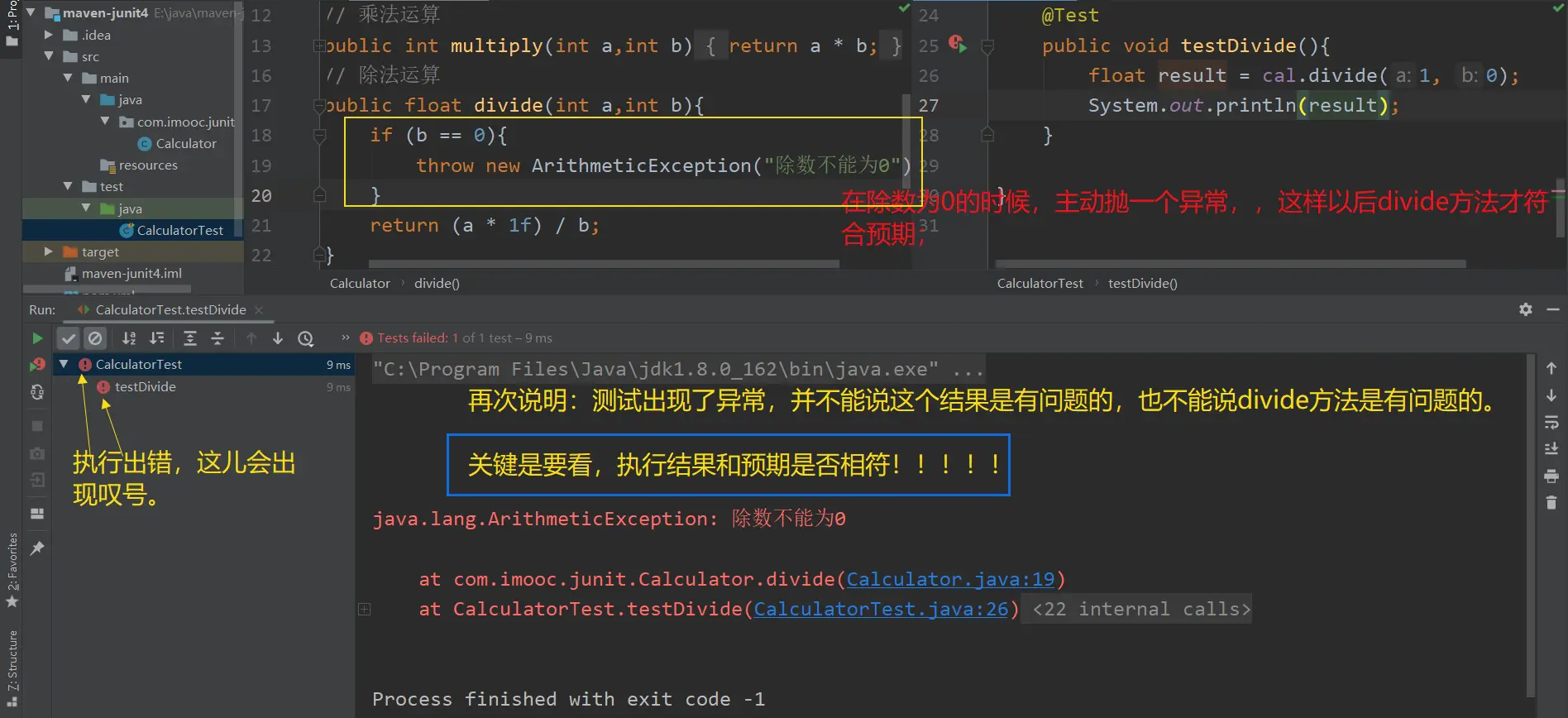Image resolution: width=1568 pixels, height=718 pixels.
Task: Click divide() breadcrumb in left editor
Action: tap(437, 283)
